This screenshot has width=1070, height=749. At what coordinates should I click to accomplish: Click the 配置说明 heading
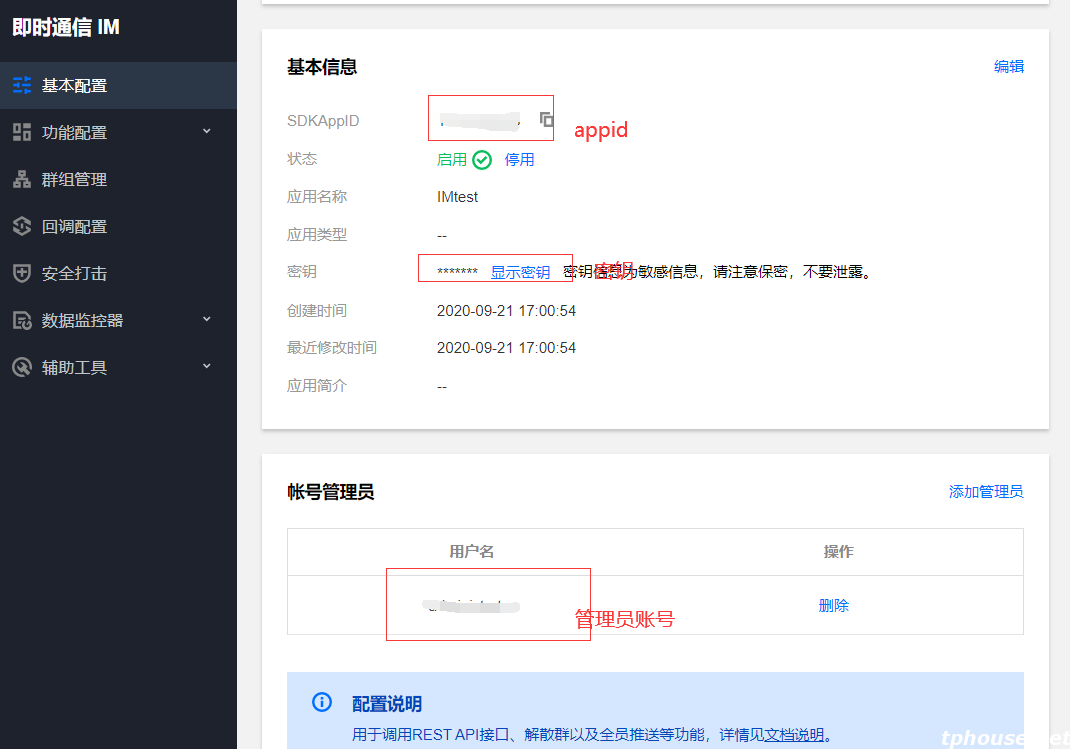pyautogui.click(x=387, y=703)
